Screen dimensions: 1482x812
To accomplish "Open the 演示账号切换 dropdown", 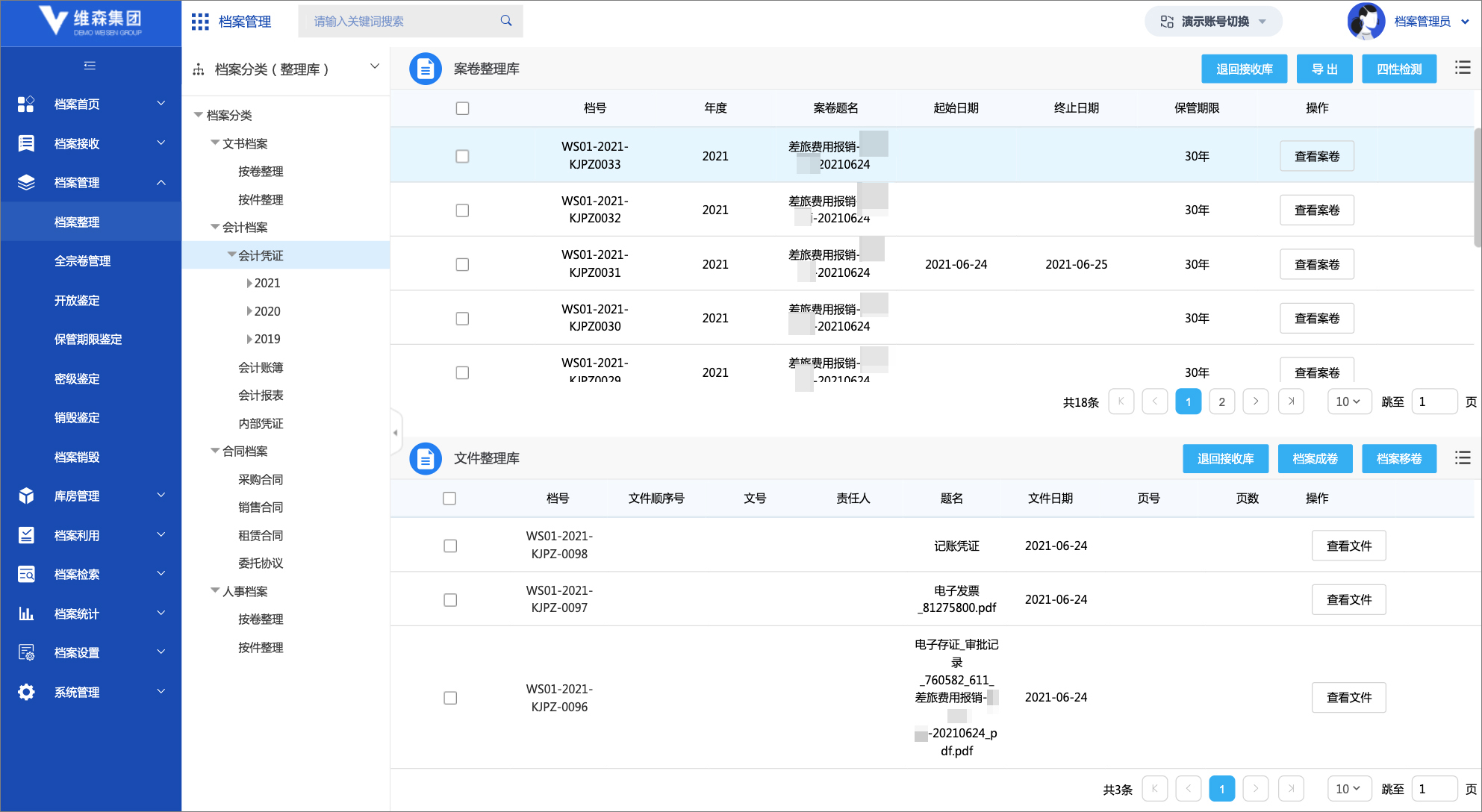I will click(1213, 22).
